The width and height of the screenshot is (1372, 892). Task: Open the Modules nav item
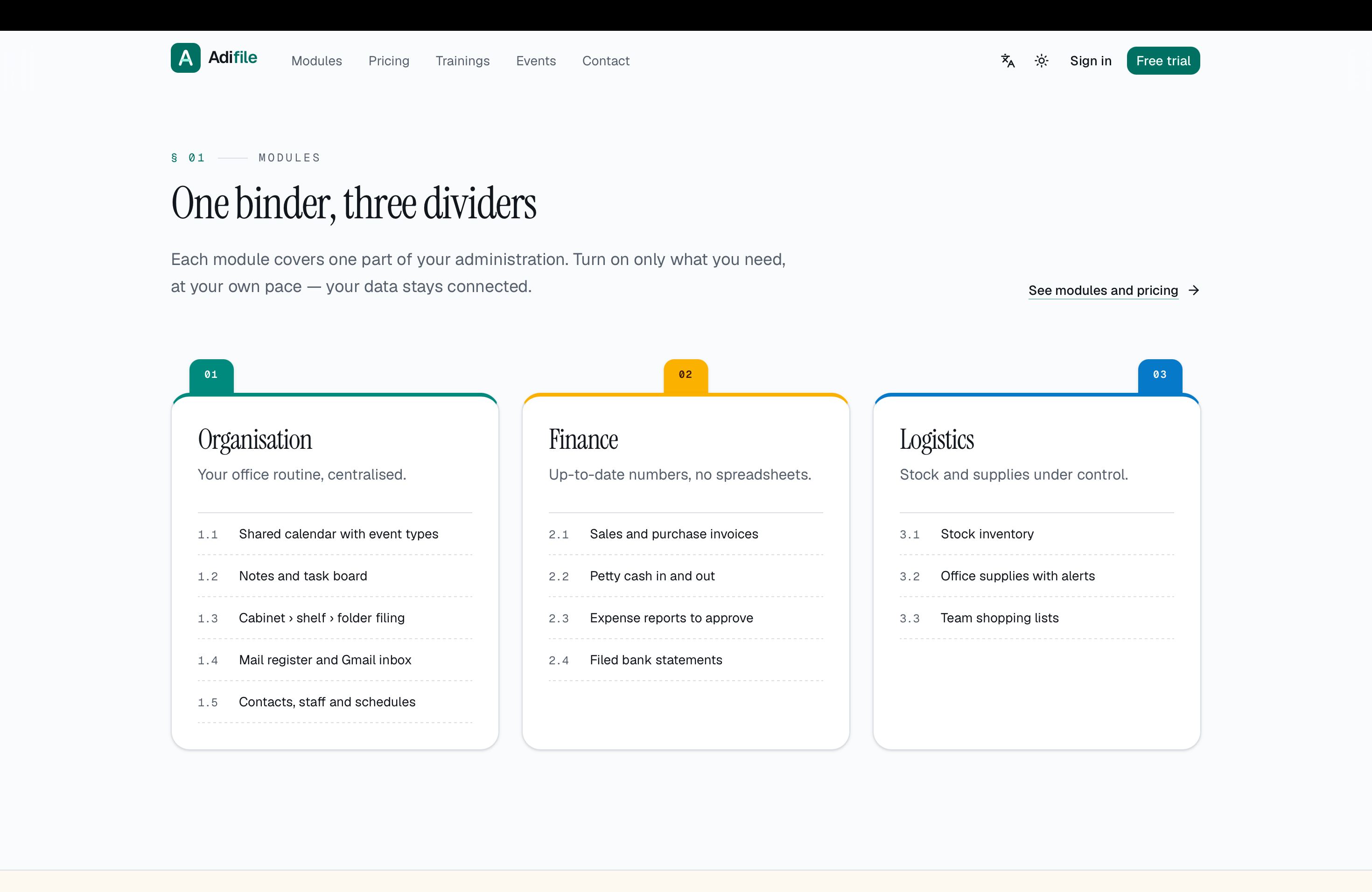point(316,61)
